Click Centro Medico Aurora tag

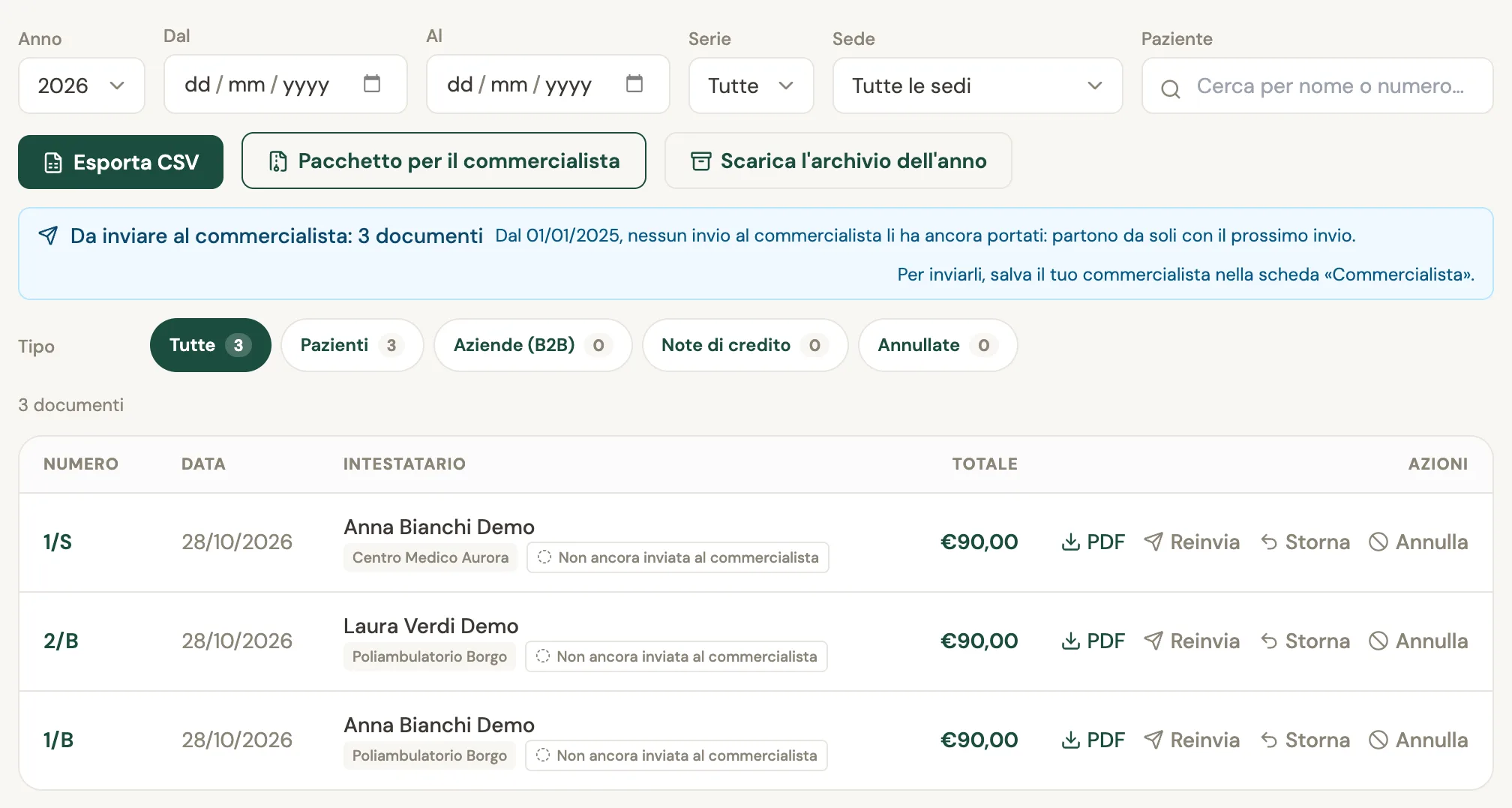tap(430, 557)
